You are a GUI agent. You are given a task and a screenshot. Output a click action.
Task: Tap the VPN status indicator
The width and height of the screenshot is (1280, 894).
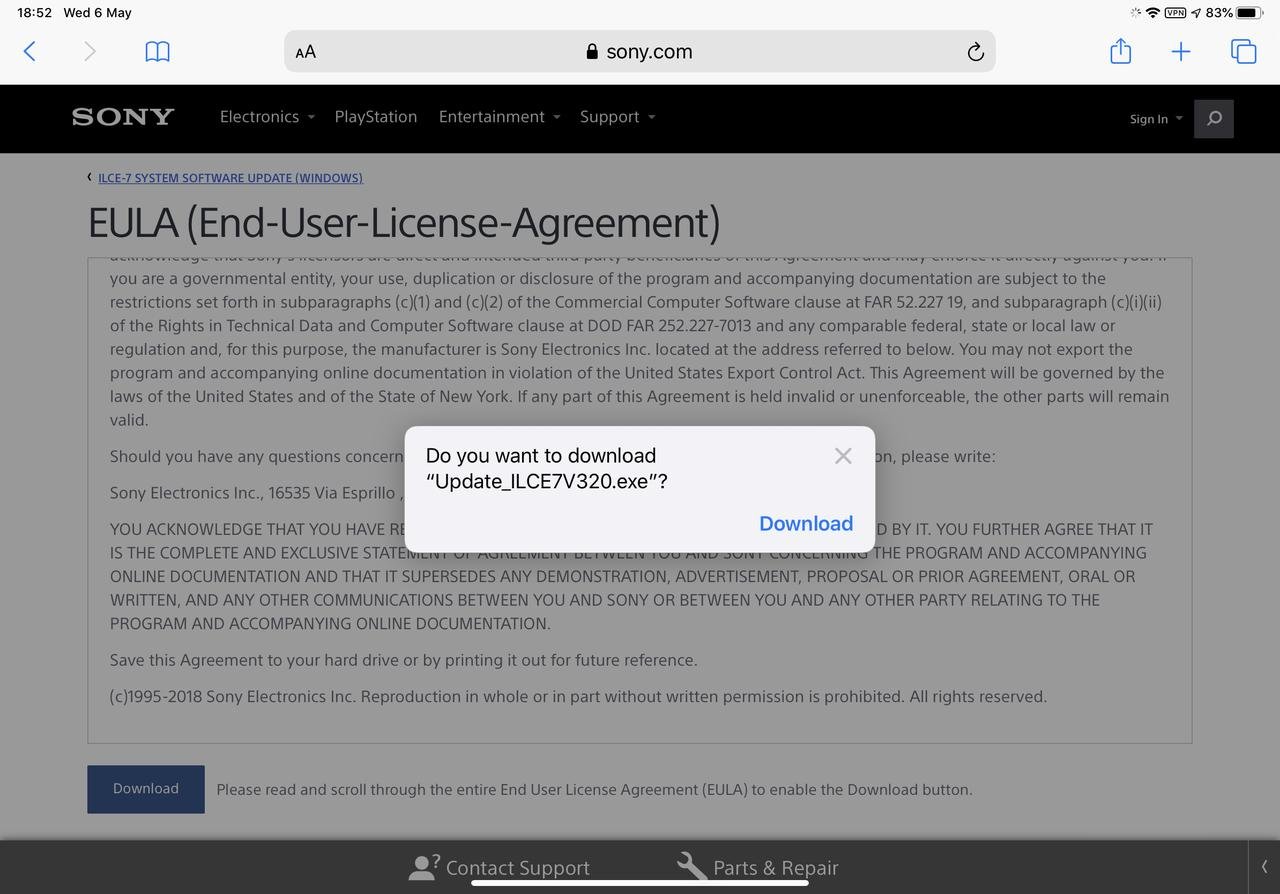(x=1176, y=13)
